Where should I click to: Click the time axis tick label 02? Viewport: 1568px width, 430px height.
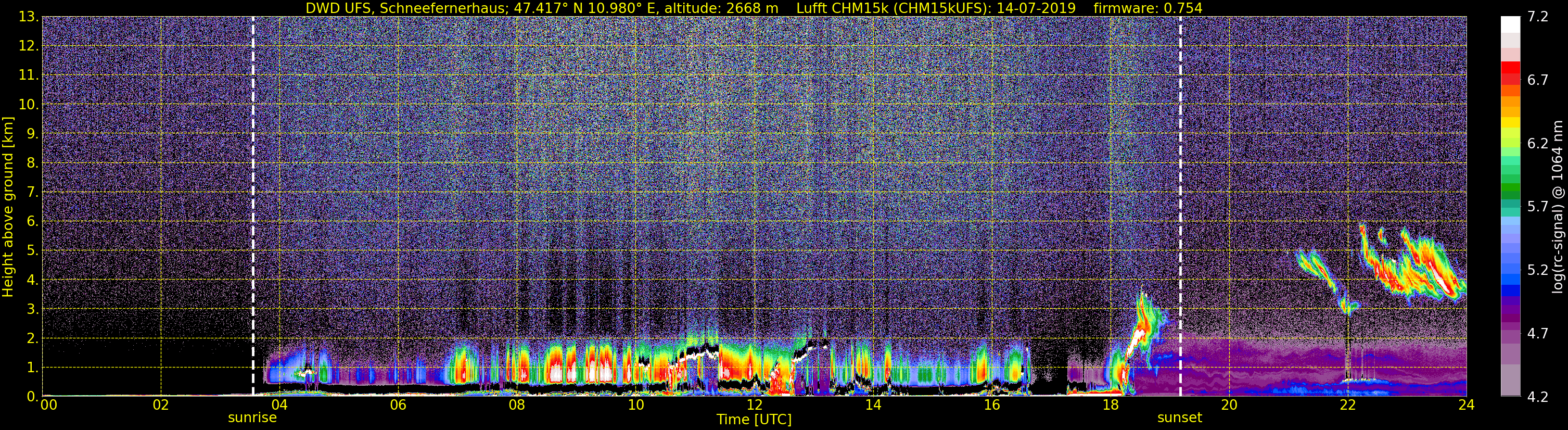pyautogui.click(x=161, y=405)
